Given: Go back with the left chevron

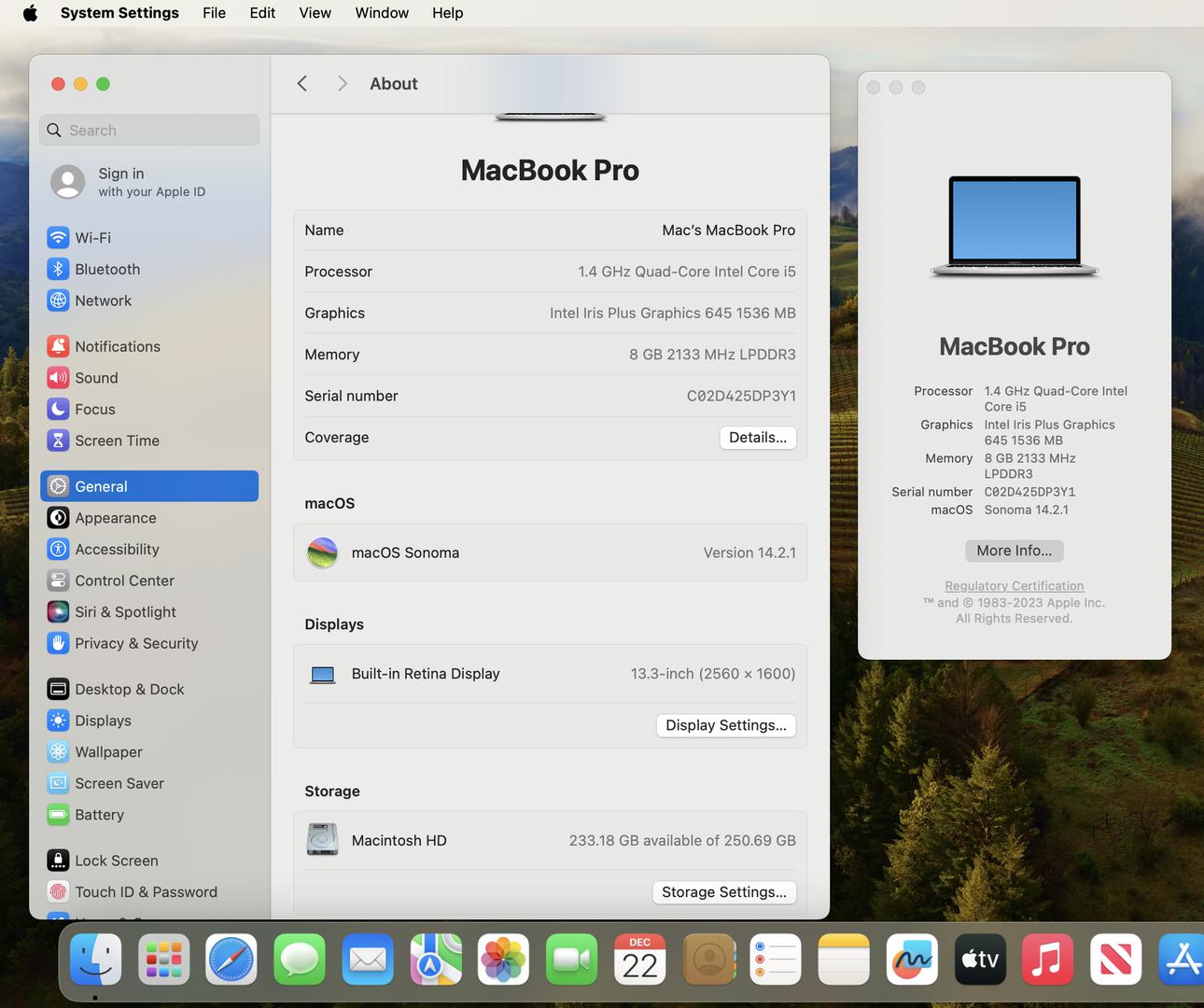Looking at the screenshot, I should tap(301, 84).
